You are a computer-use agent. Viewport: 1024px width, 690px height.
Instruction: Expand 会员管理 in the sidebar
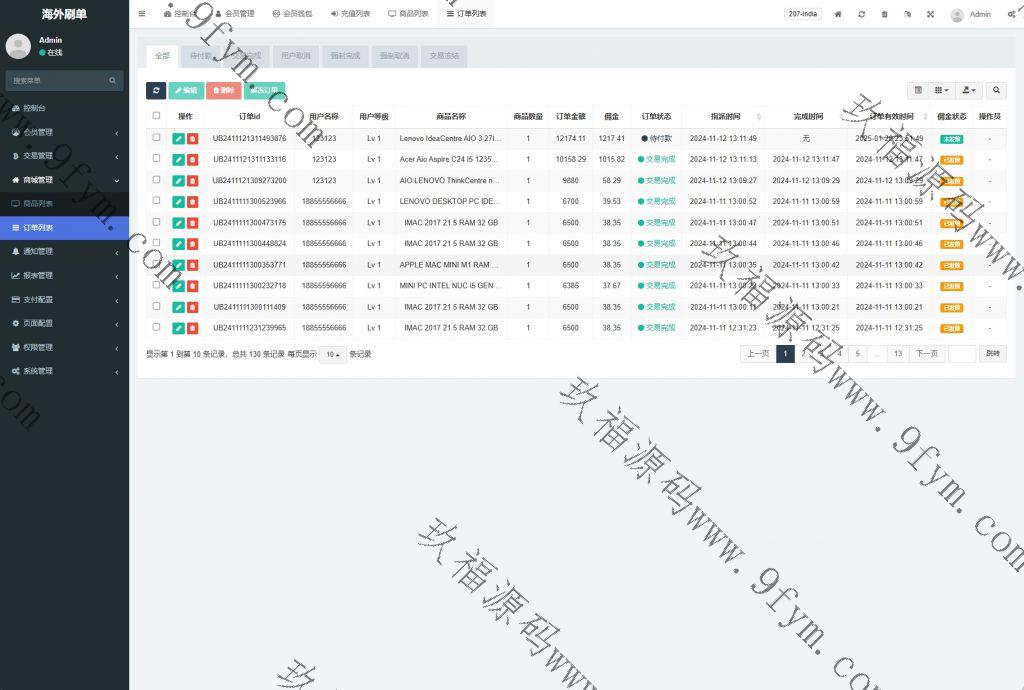(x=64, y=132)
